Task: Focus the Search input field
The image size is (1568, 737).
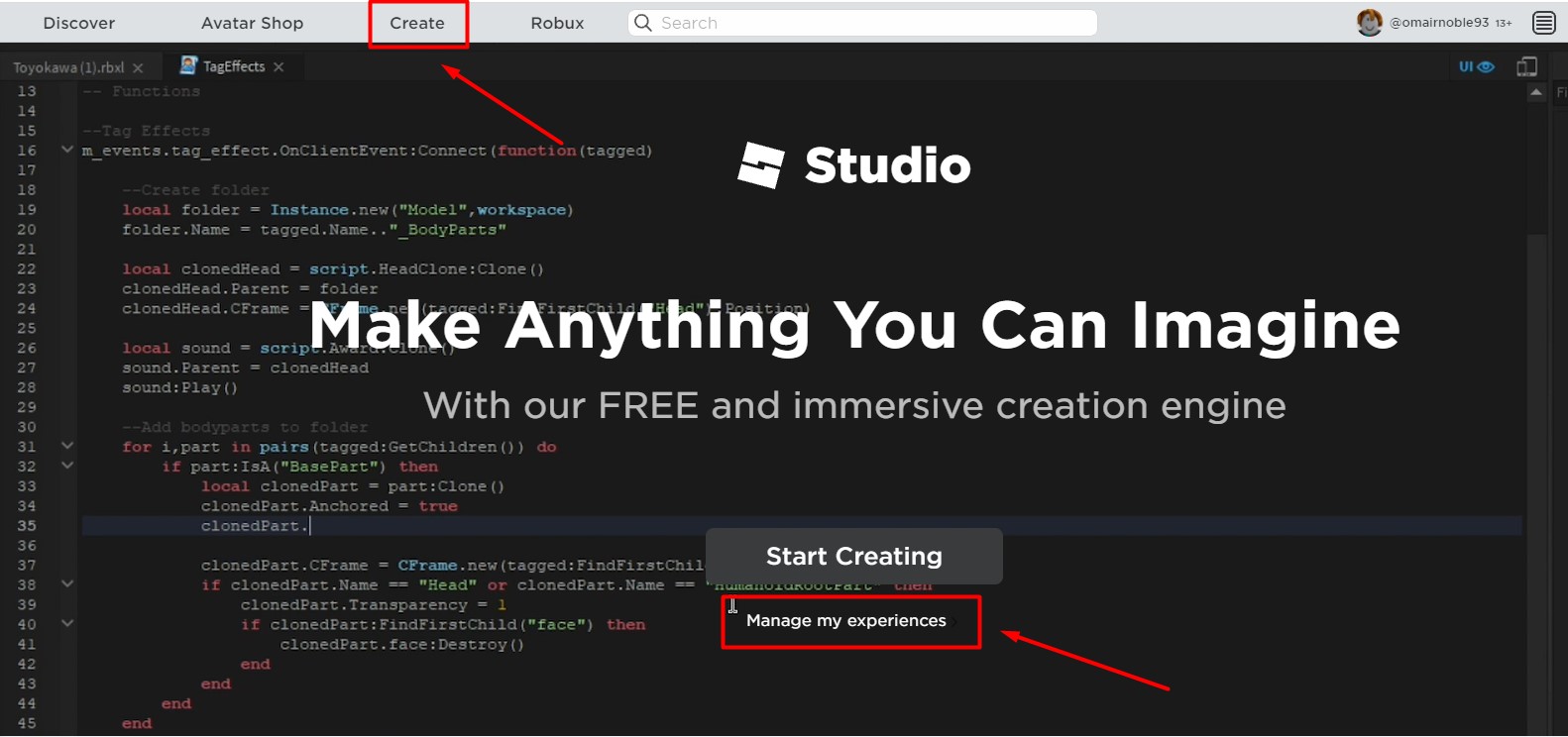Action: point(862,23)
